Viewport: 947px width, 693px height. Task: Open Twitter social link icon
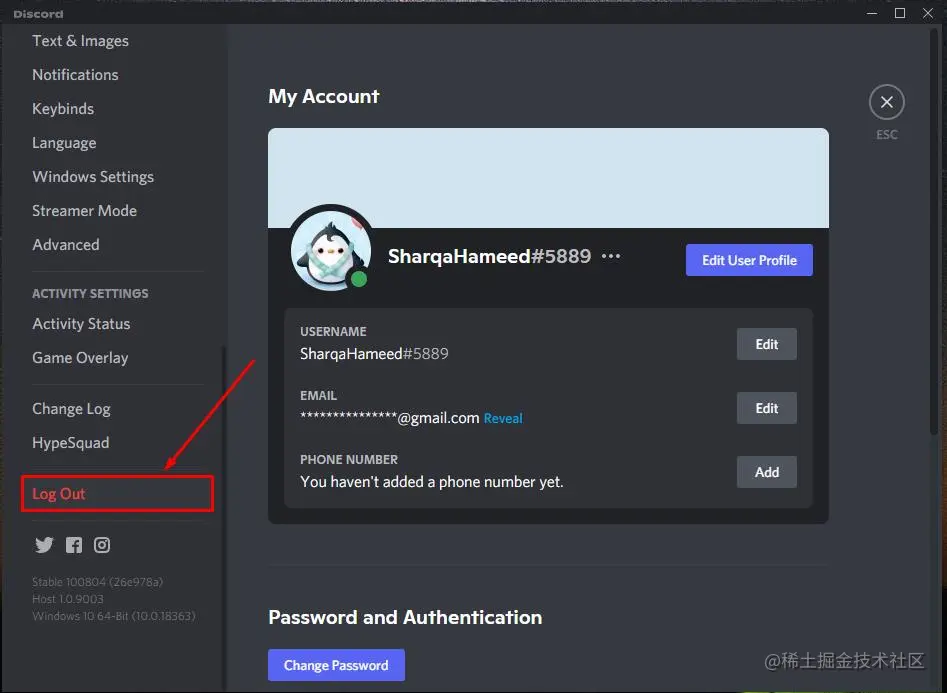point(44,545)
